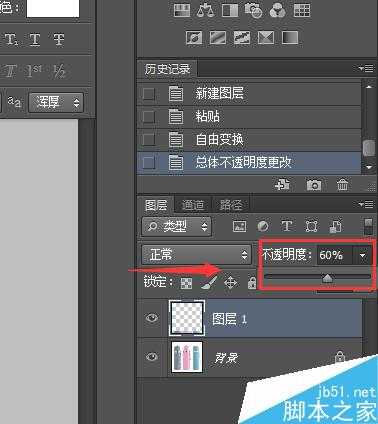Click the white text color swatch
This screenshot has height=424, width=378.
click(x=53, y=8)
